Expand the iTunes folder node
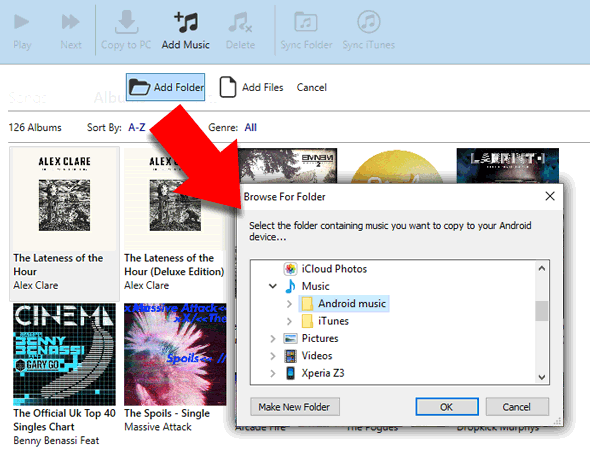The height and width of the screenshot is (452, 590). click(x=289, y=321)
